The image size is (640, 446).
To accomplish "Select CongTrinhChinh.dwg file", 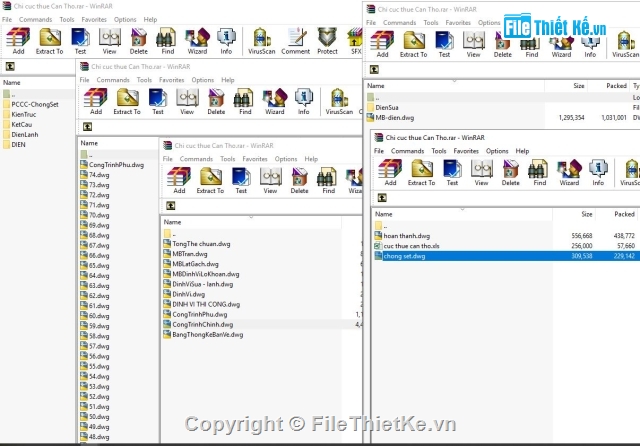I will (x=198, y=324).
